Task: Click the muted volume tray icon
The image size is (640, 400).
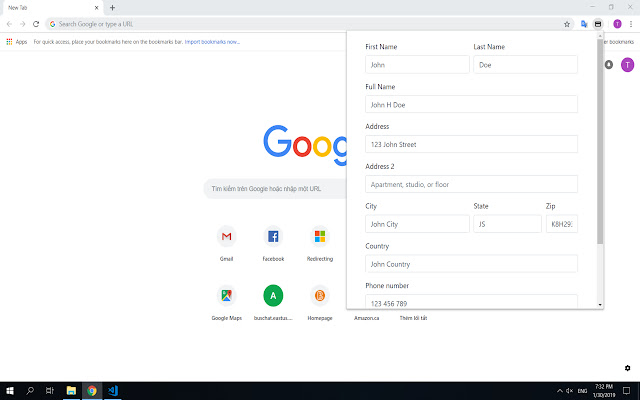Action: [570, 391]
